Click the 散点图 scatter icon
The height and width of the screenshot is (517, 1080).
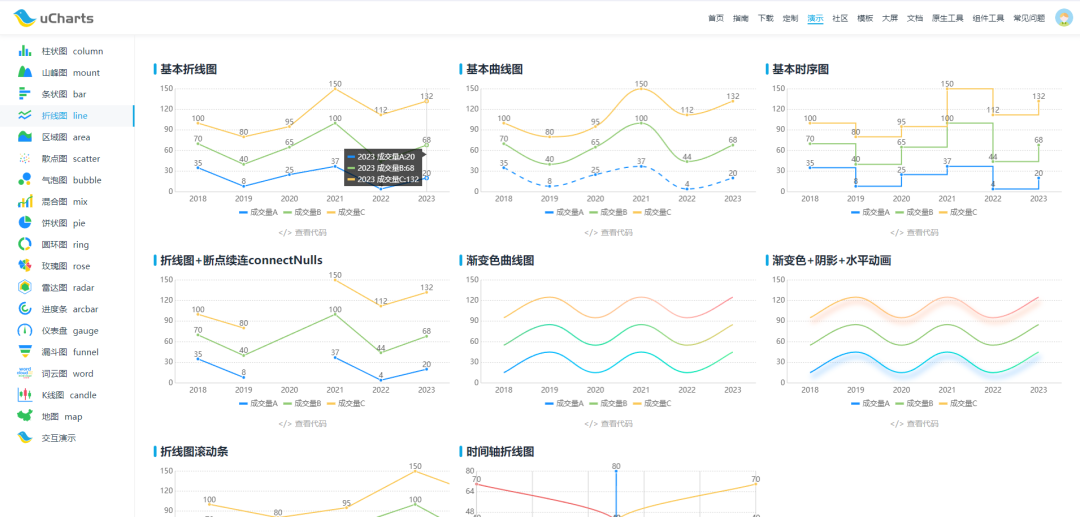click(25, 159)
